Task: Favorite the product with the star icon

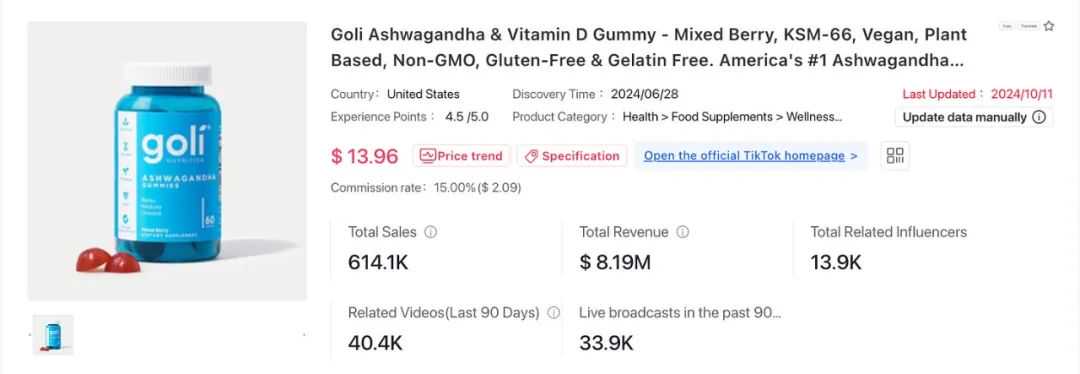Action: pos(1048,26)
